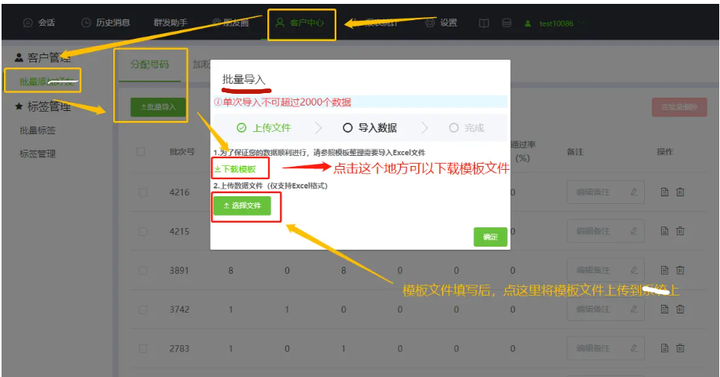Expand the test10086 user dropdown
Image resolution: width=720 pixels, height=377 pixels.
(x=555, y=23)
